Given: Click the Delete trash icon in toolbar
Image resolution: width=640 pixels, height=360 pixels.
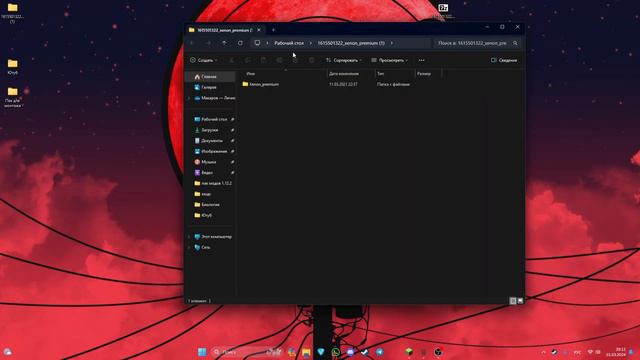Looking at the screenshot, I should 311,60.
